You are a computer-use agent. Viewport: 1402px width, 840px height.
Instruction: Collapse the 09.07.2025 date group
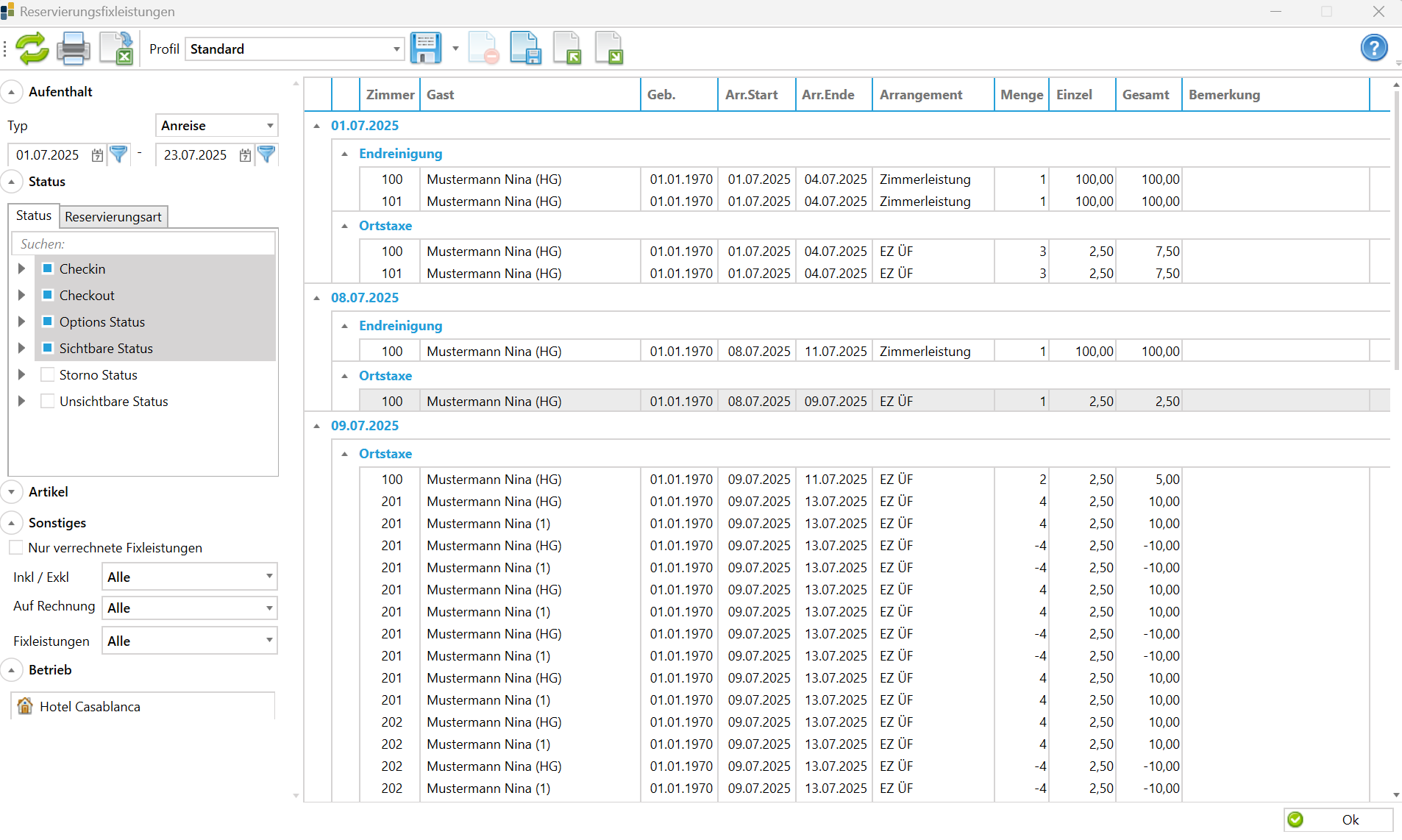pyautogui.click(x=317, y=426)
